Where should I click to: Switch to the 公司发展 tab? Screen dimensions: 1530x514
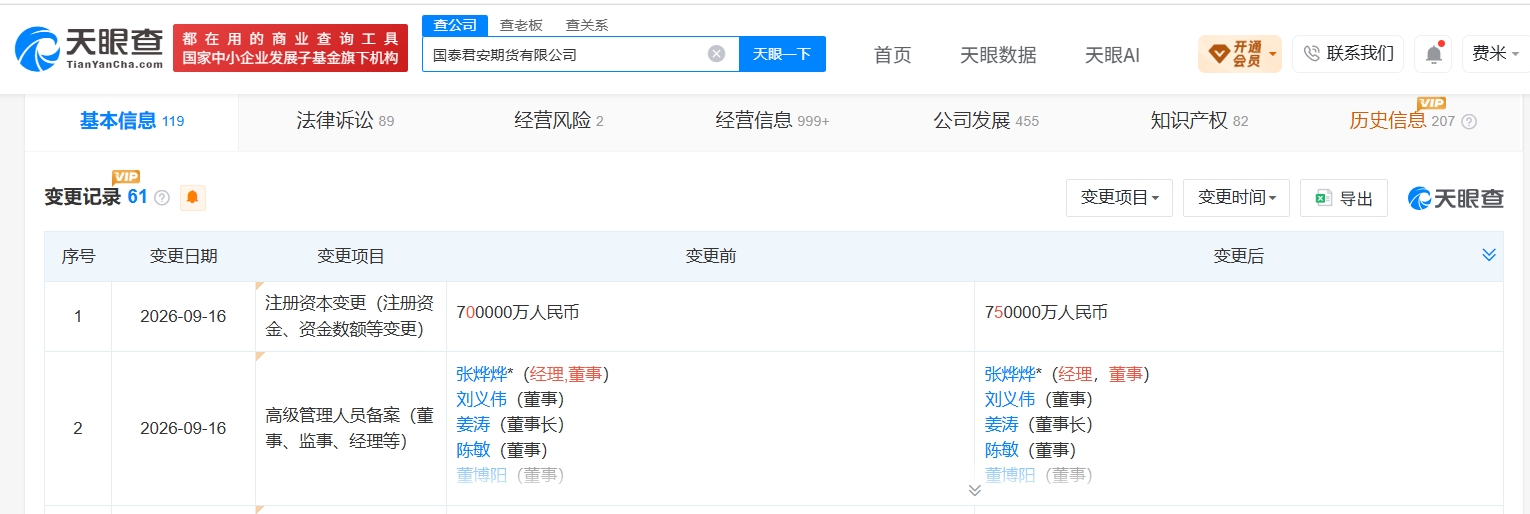coord(986,121)
